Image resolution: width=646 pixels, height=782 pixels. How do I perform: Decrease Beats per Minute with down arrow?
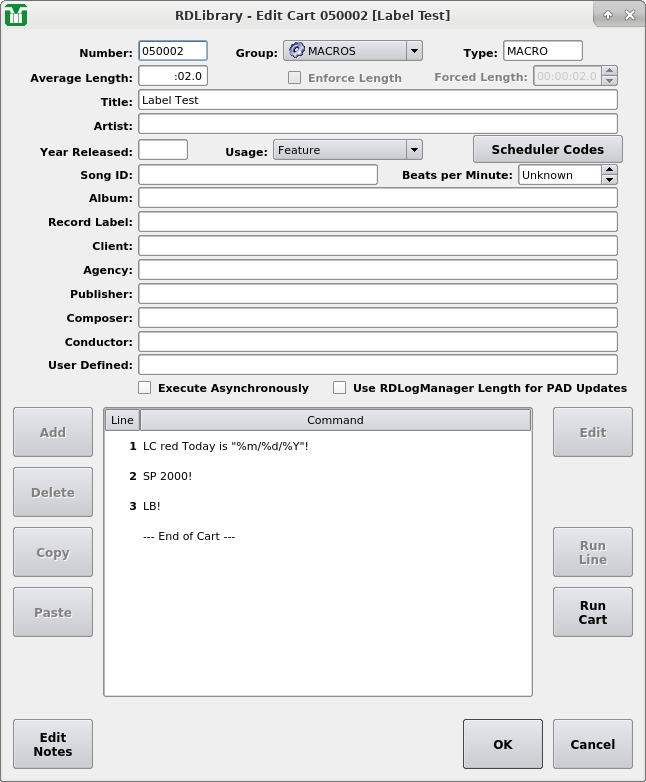[x=609, y=180]
